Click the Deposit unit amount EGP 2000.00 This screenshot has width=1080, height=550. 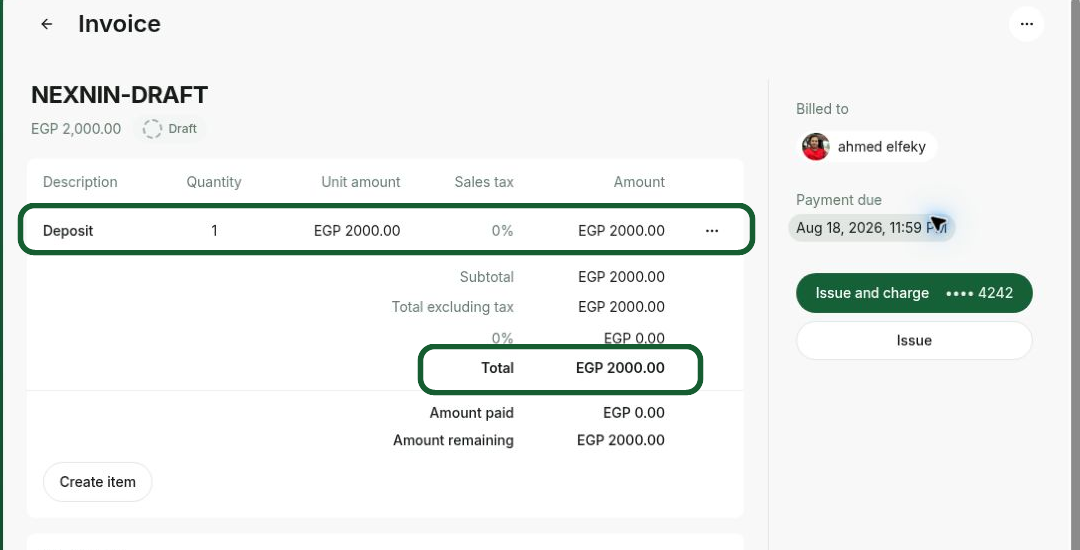pyautogui.click(x=357, y=231)
